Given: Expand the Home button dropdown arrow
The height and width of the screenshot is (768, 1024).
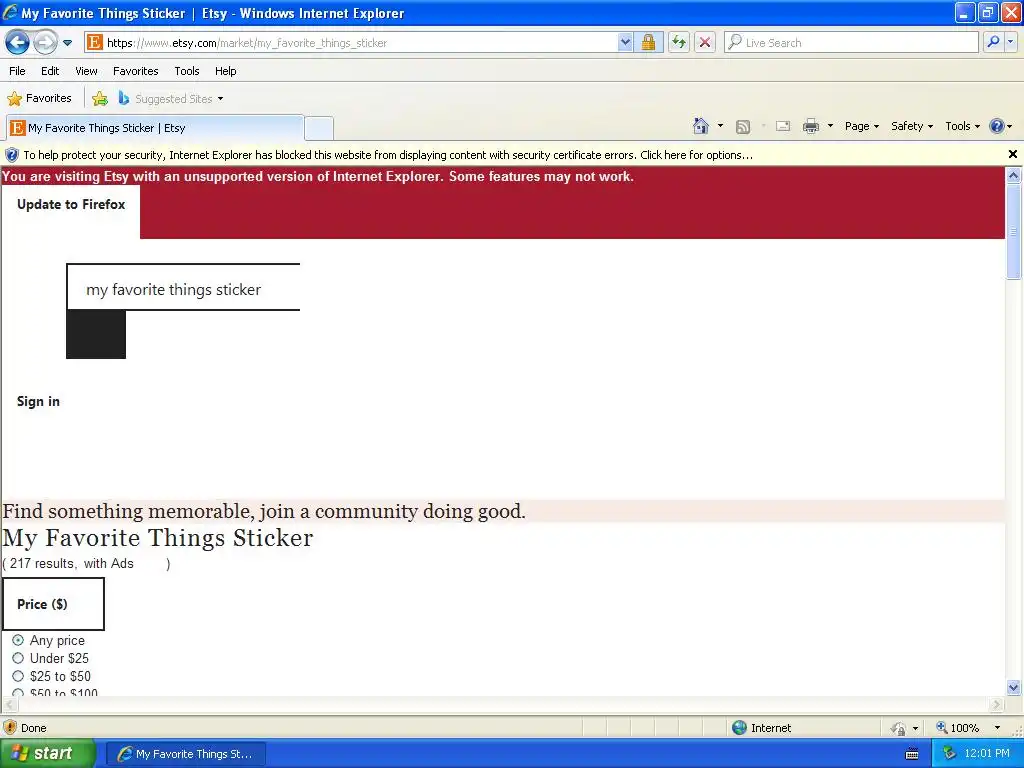Looking at the screenshot, I should click(720, 126).
